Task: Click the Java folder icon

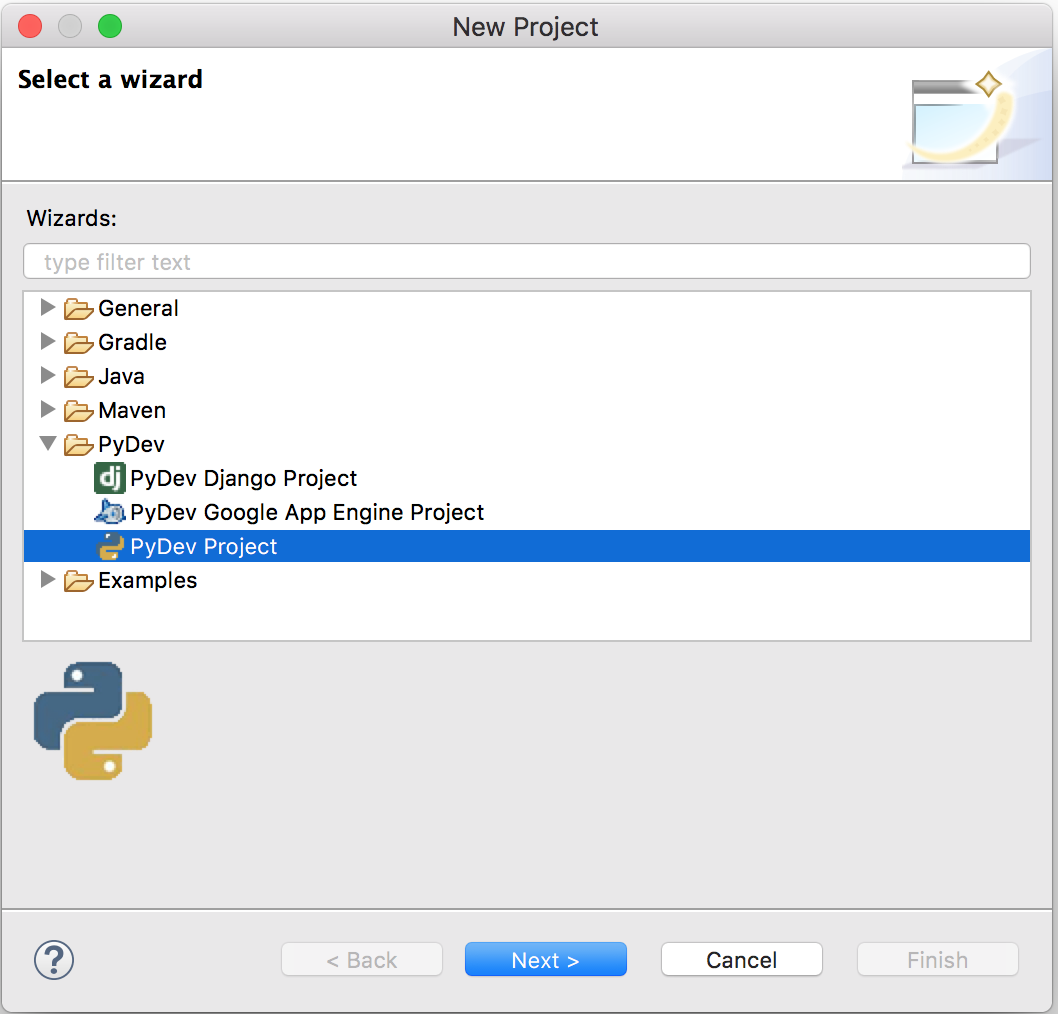Action: pos(78,376)
